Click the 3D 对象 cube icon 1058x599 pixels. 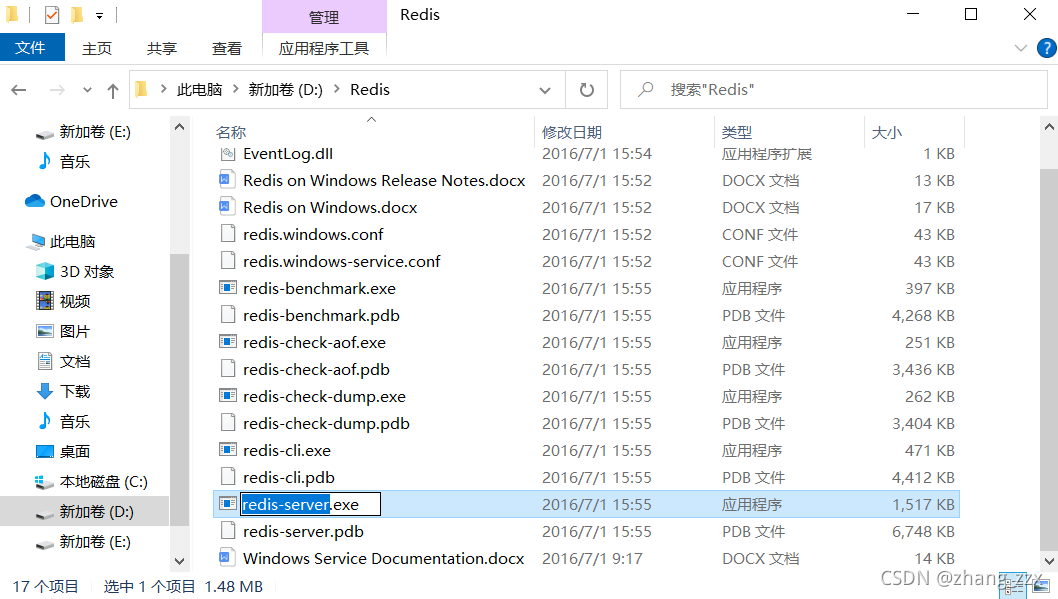point(45,271)
